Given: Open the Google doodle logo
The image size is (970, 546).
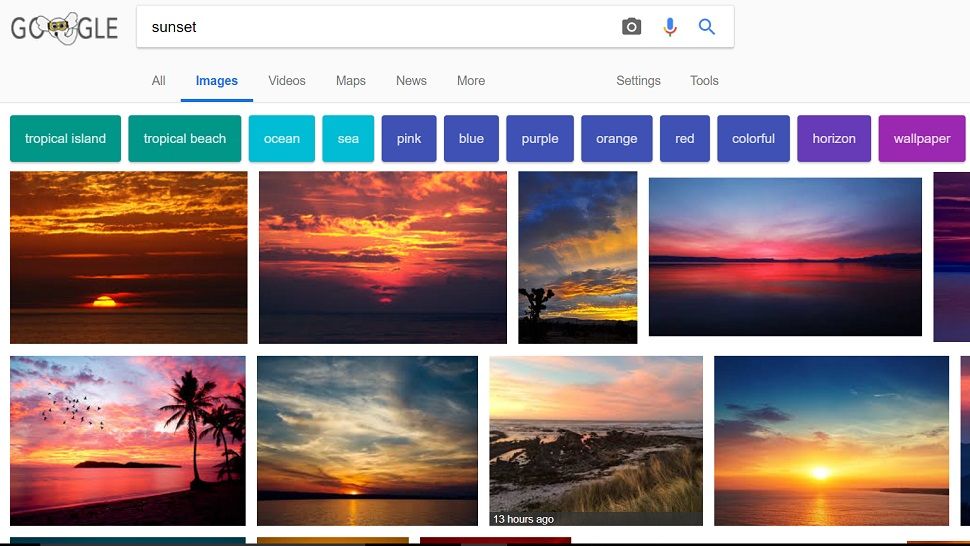Looking at the screenshot, I should 64,28.
